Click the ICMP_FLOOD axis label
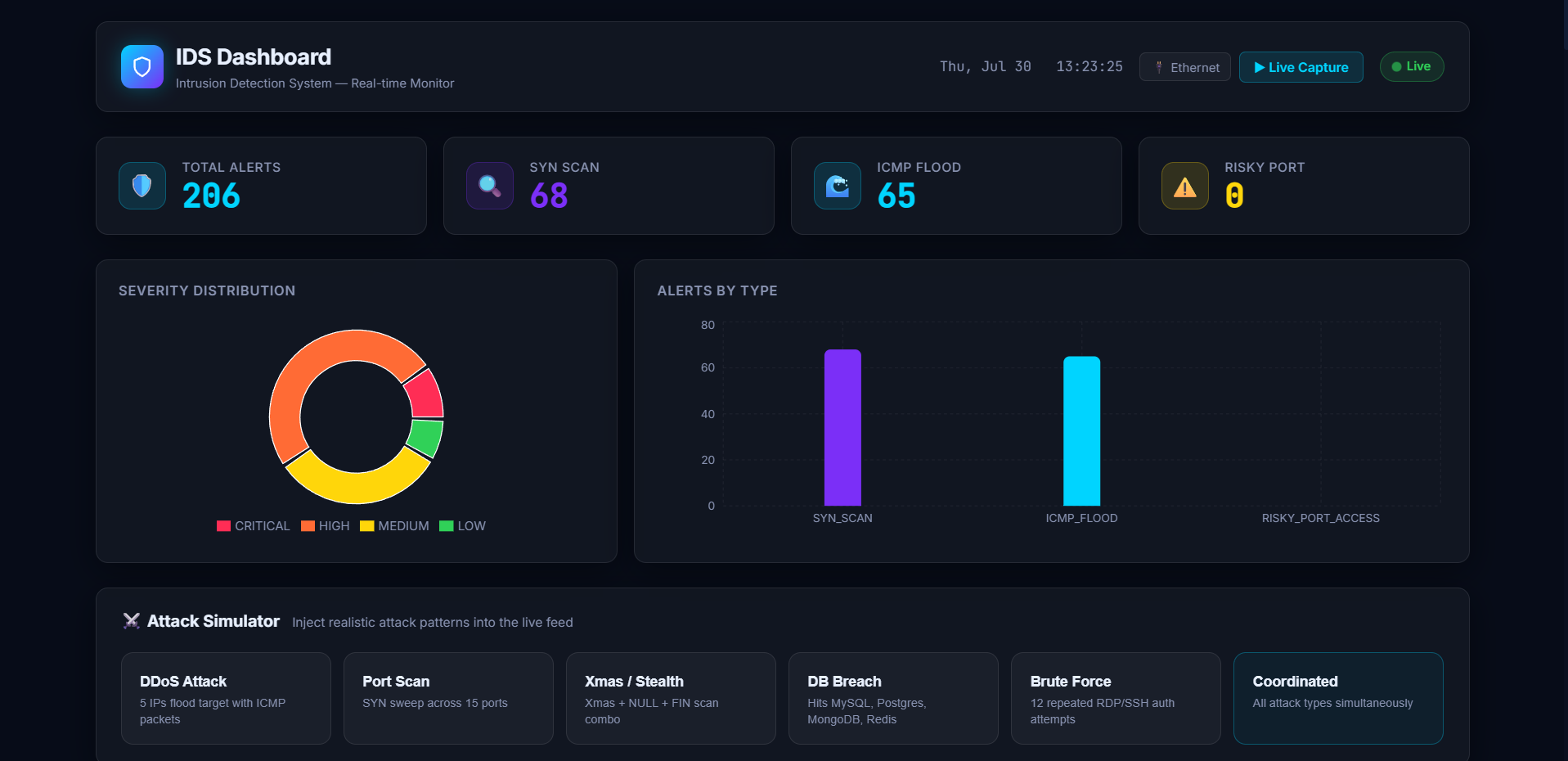The width and height of the screenshot is (1568, 761). (1081, 518)
